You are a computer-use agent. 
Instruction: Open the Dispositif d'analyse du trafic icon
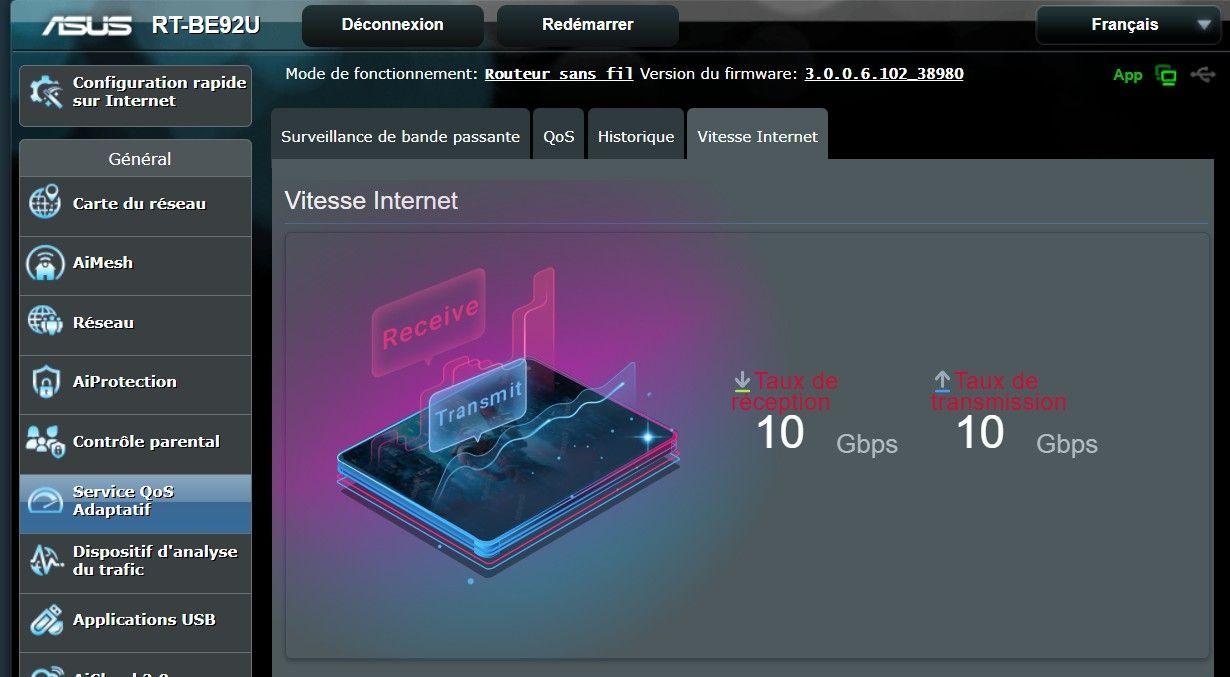tap(45, 560)
